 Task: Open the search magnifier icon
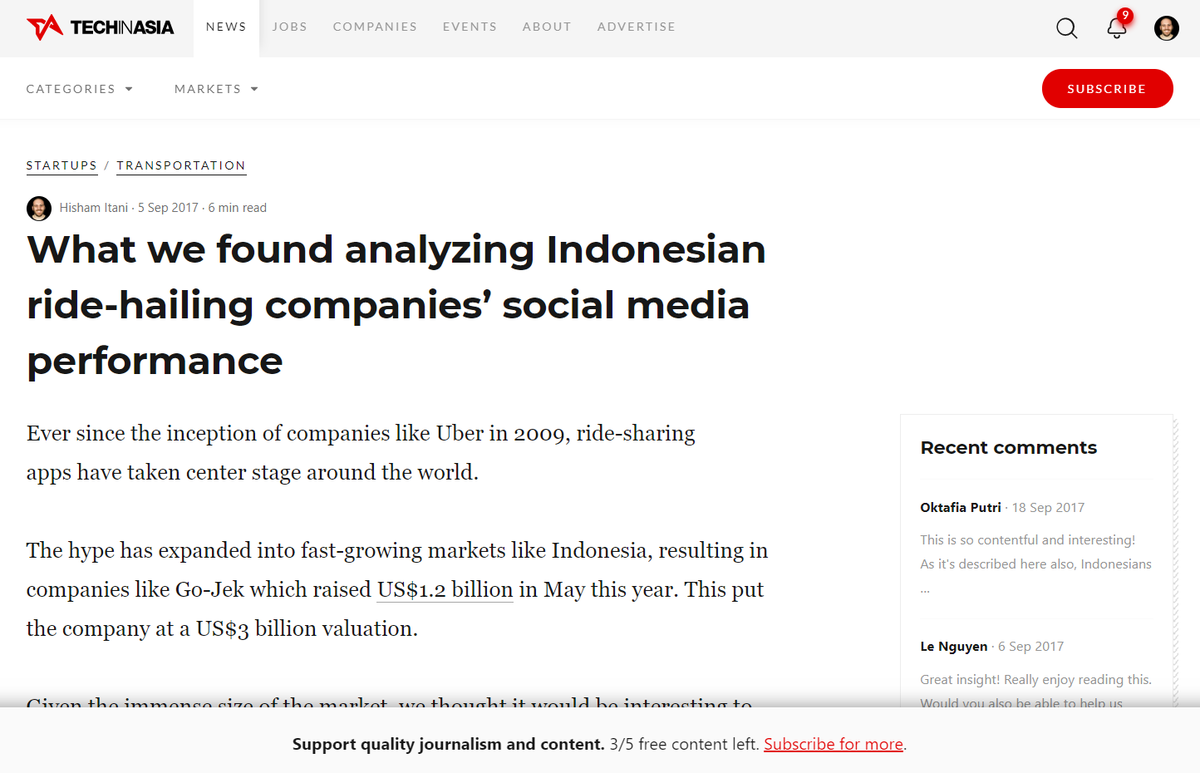click(1067, 28)
